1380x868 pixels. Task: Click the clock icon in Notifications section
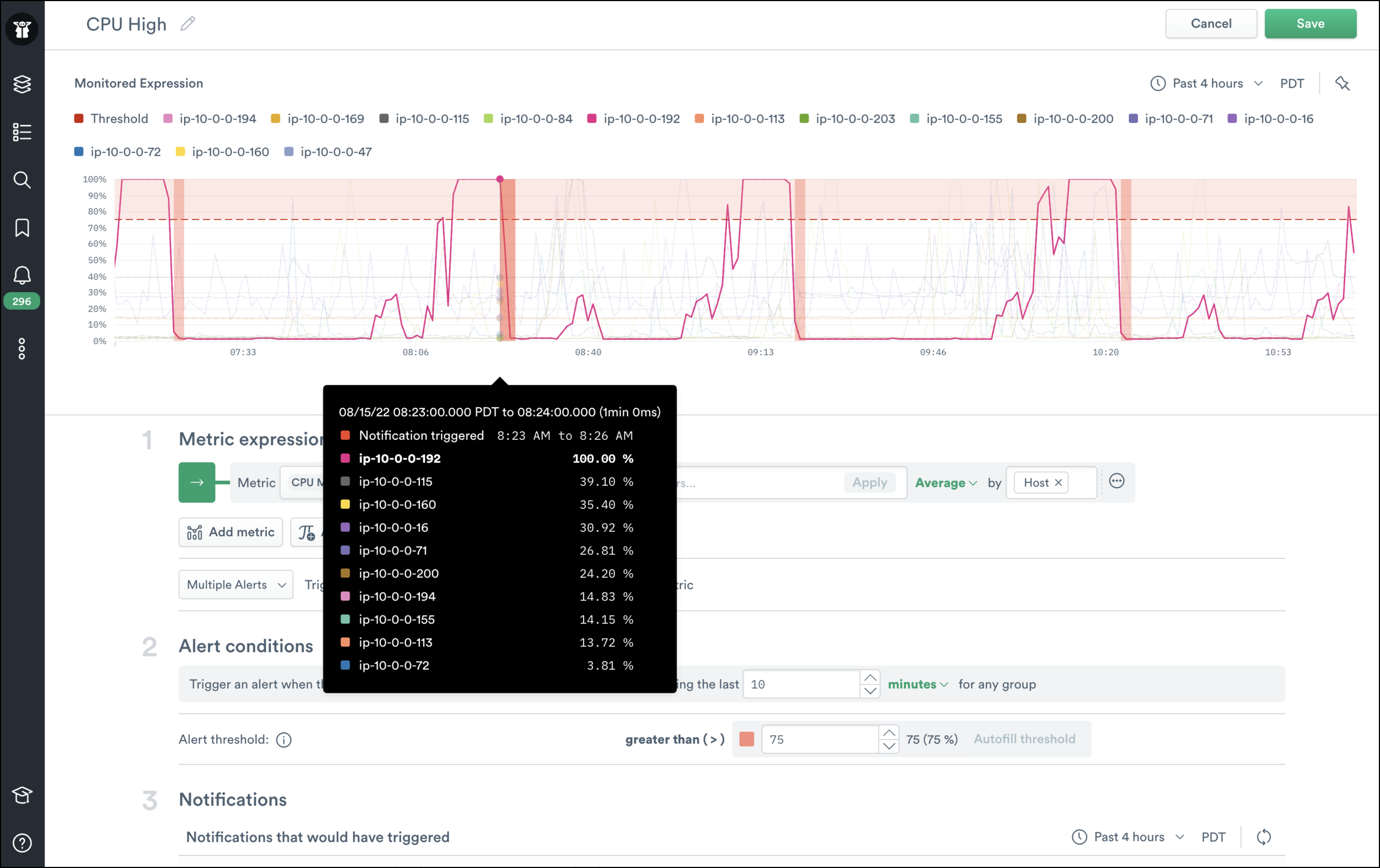[x=1079, y=837]
